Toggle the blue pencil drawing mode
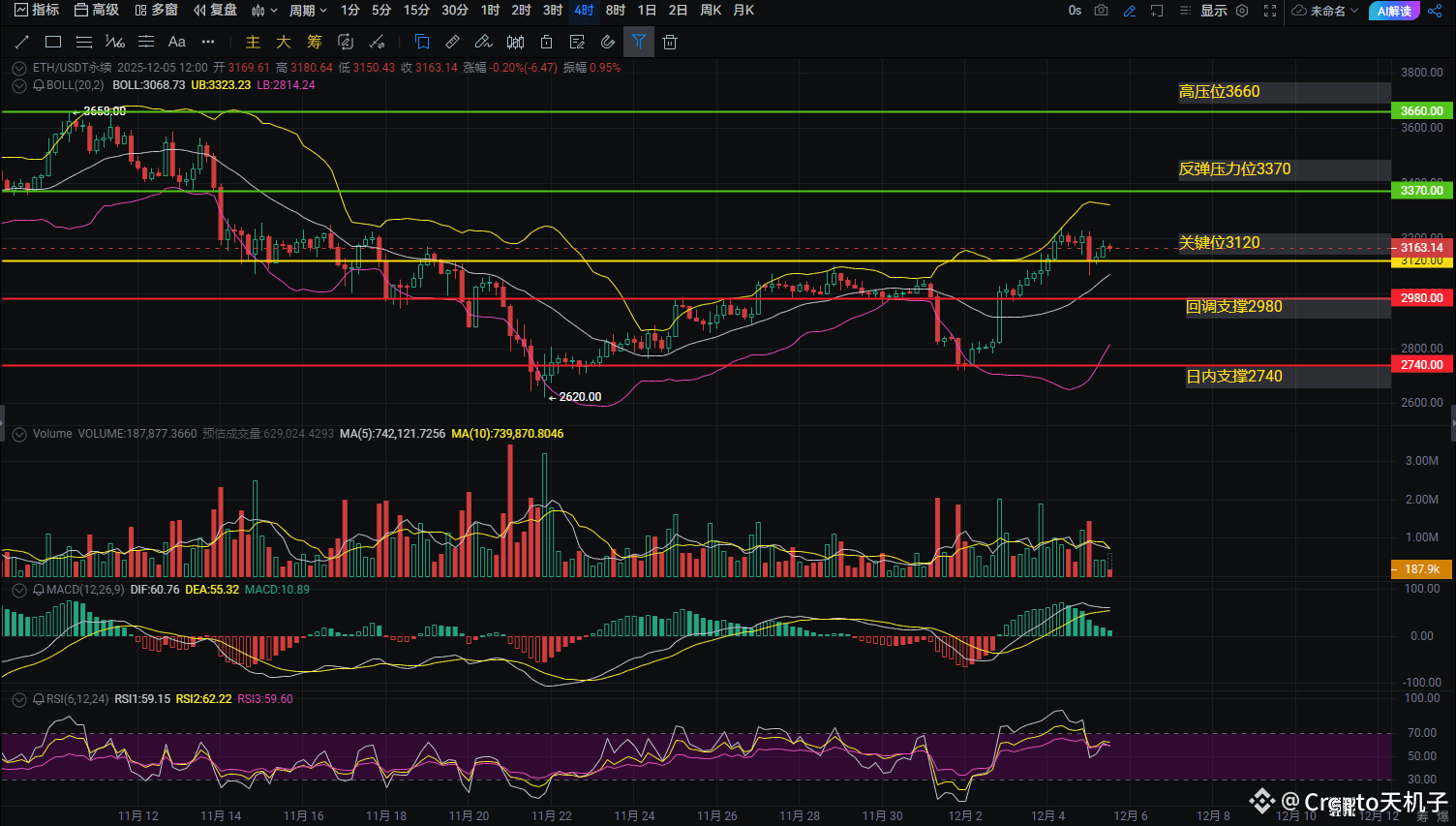 1129,11
